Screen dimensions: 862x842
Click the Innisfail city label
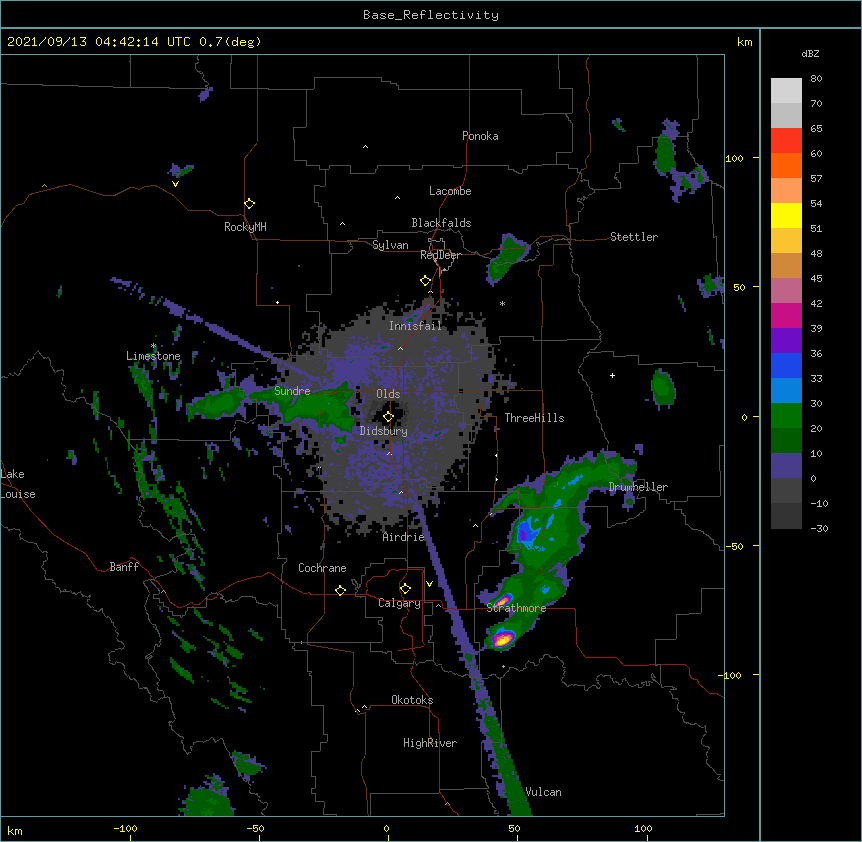point(415,326)
